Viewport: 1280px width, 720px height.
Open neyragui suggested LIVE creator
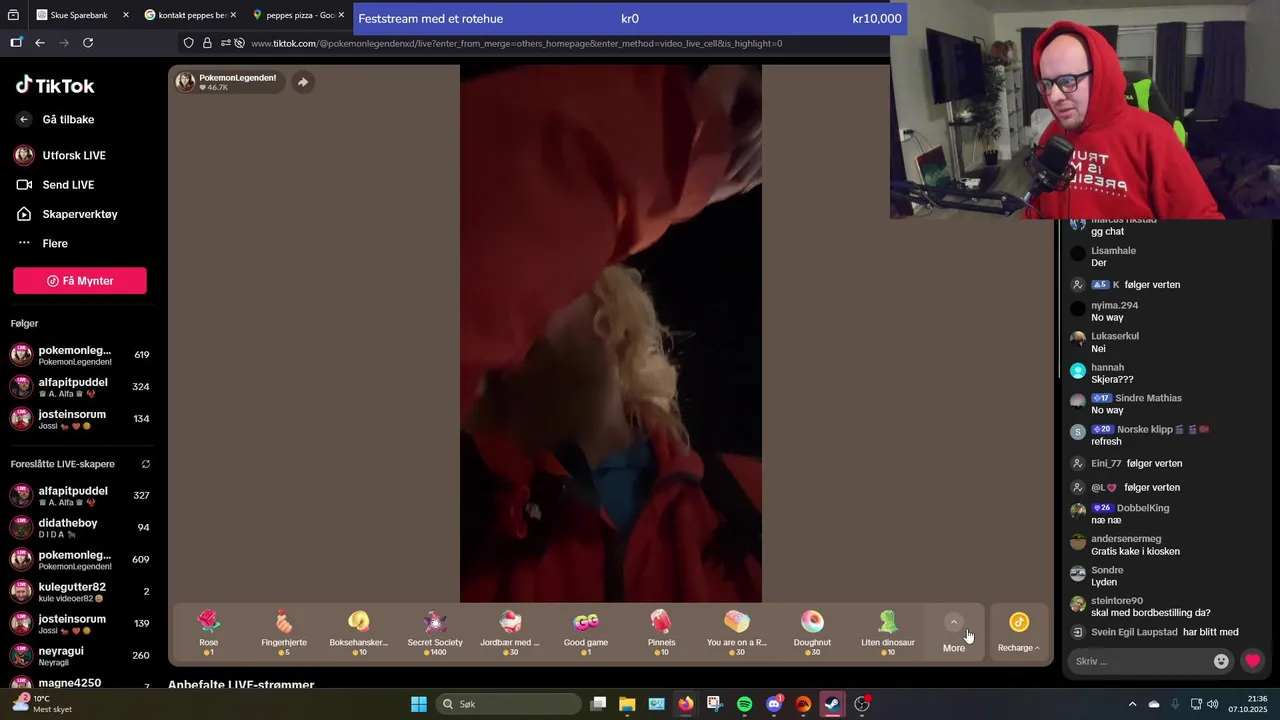[x=80, y=655]
